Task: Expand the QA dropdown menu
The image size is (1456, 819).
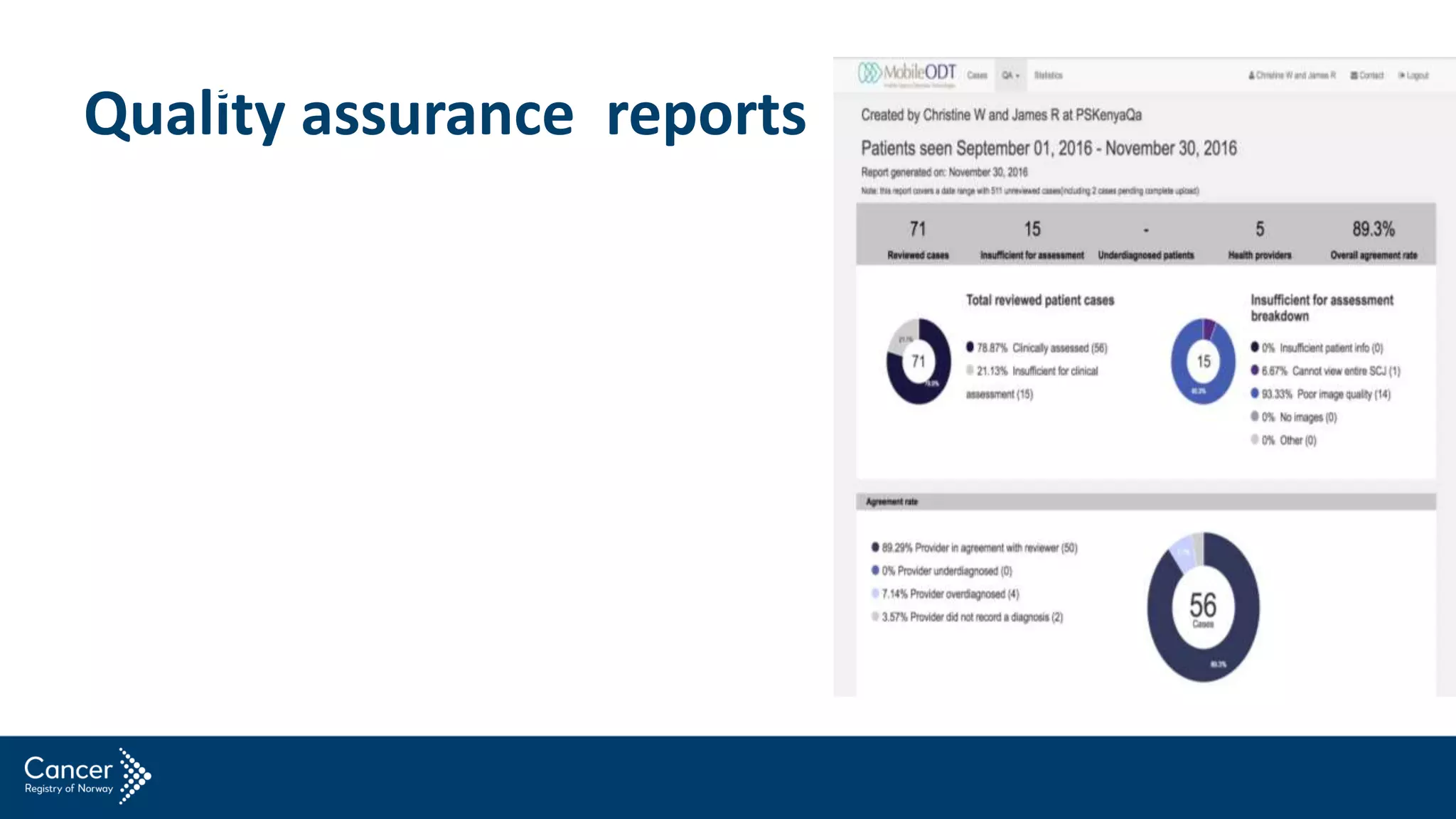Action: pyautogui.click(x=1010, y=75)
